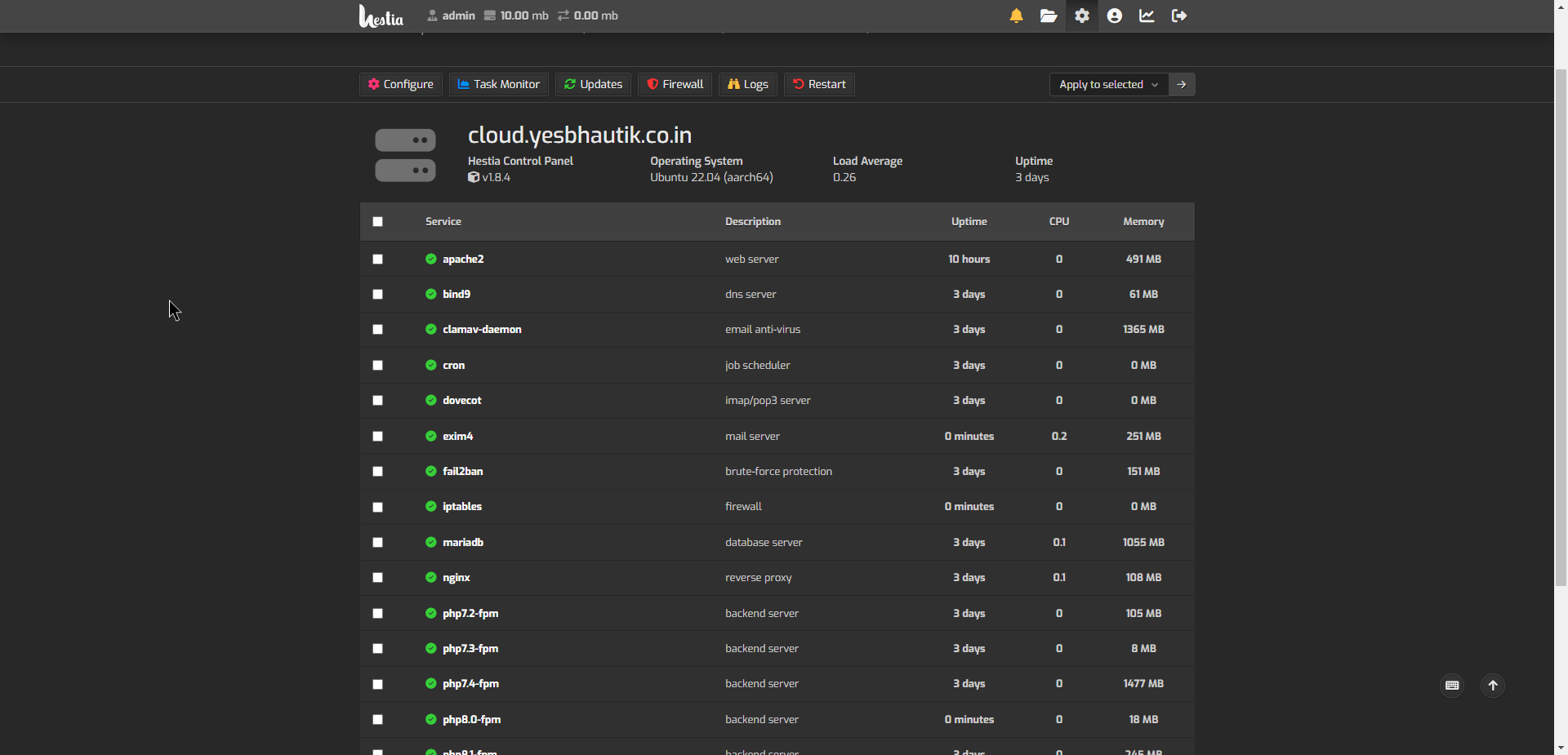Click the 1365 MB memory value

tap(1143, 329)
